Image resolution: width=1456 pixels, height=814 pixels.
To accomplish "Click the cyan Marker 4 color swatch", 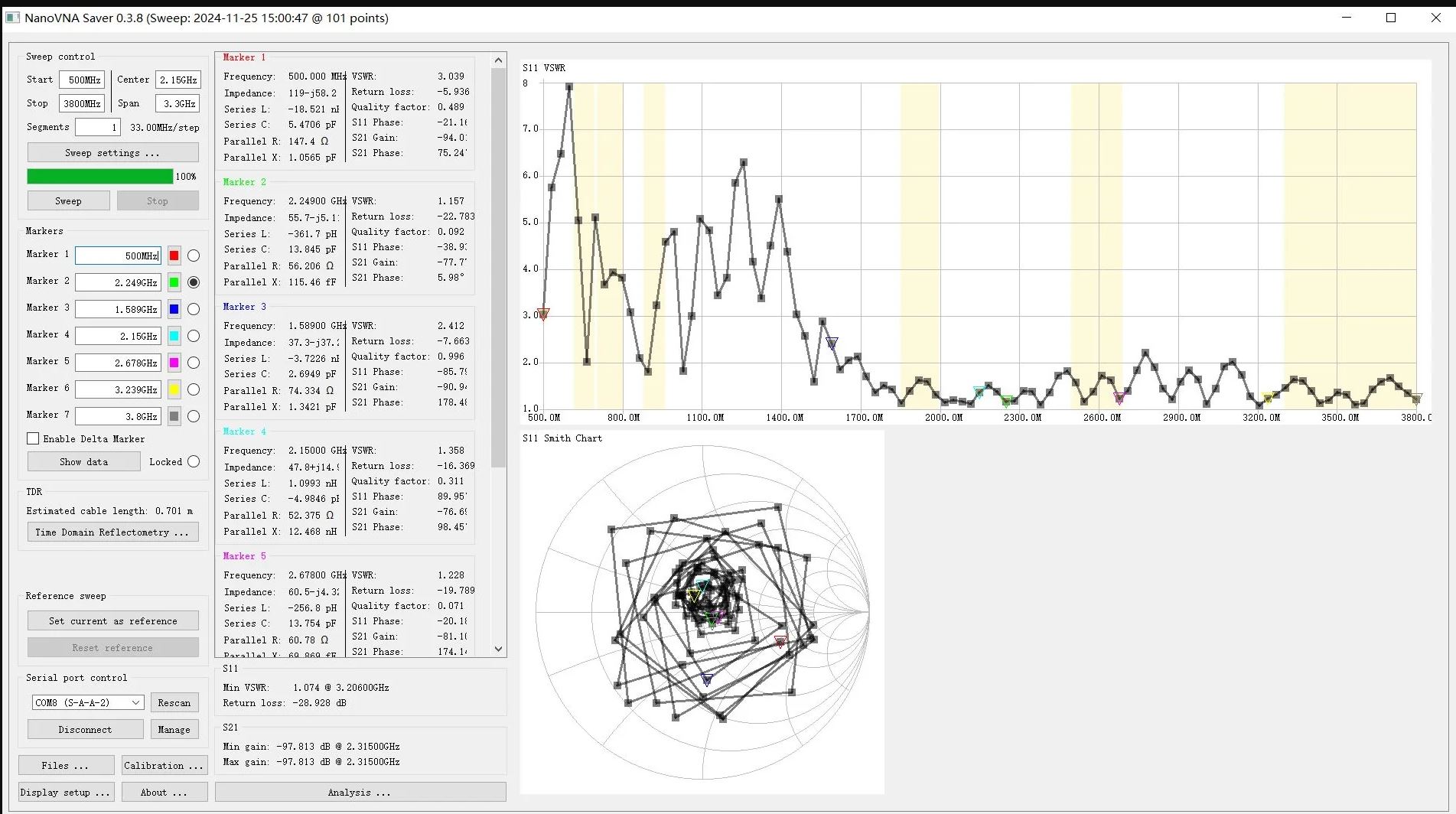I will click(174, 336).
